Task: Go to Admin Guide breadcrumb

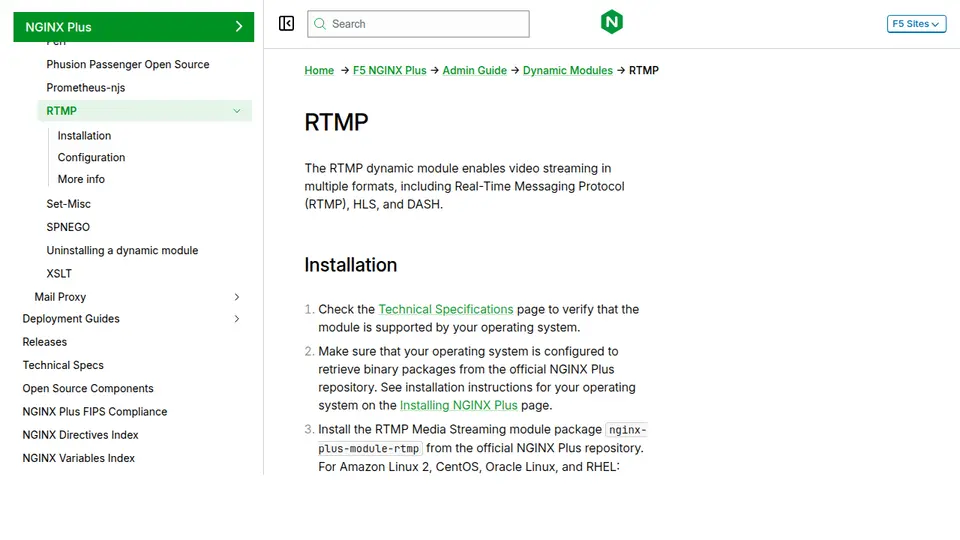Action: (474, 70)
